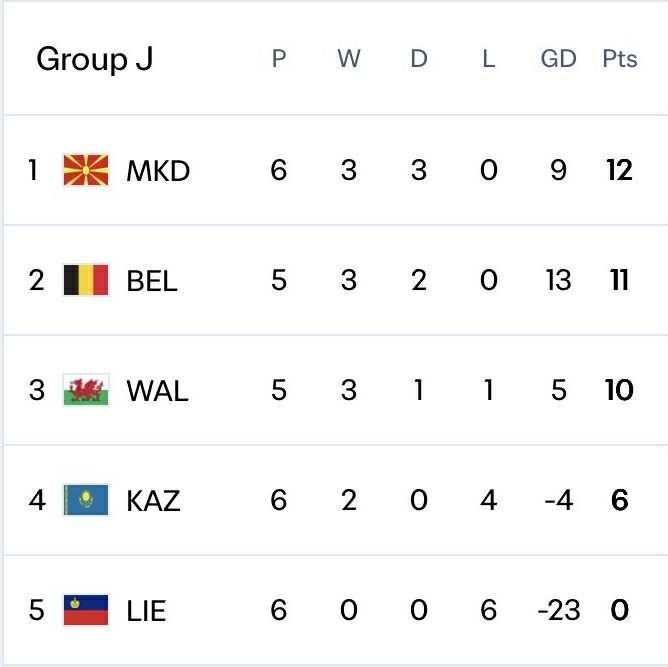Image resolution: width=668 pixels, height=667 pixels.
Task: Click the Liechtenstein flag icon
Action: point(85,610)
